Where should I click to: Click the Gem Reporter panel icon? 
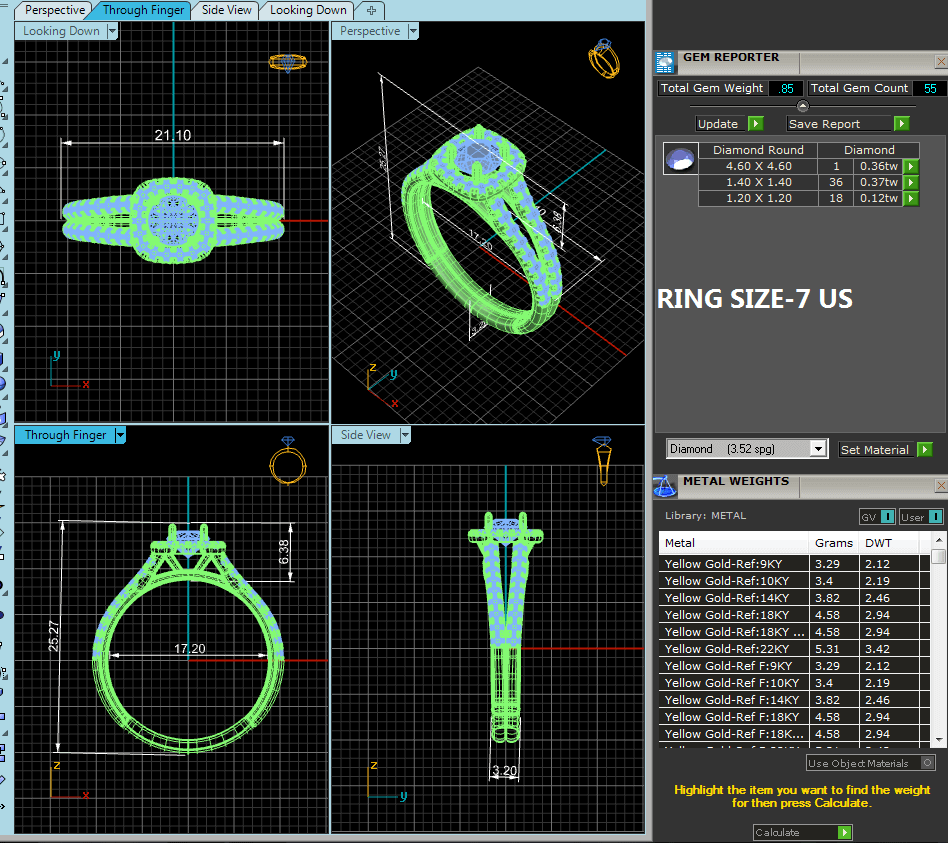pyautogui.click(x=665, y=62)
